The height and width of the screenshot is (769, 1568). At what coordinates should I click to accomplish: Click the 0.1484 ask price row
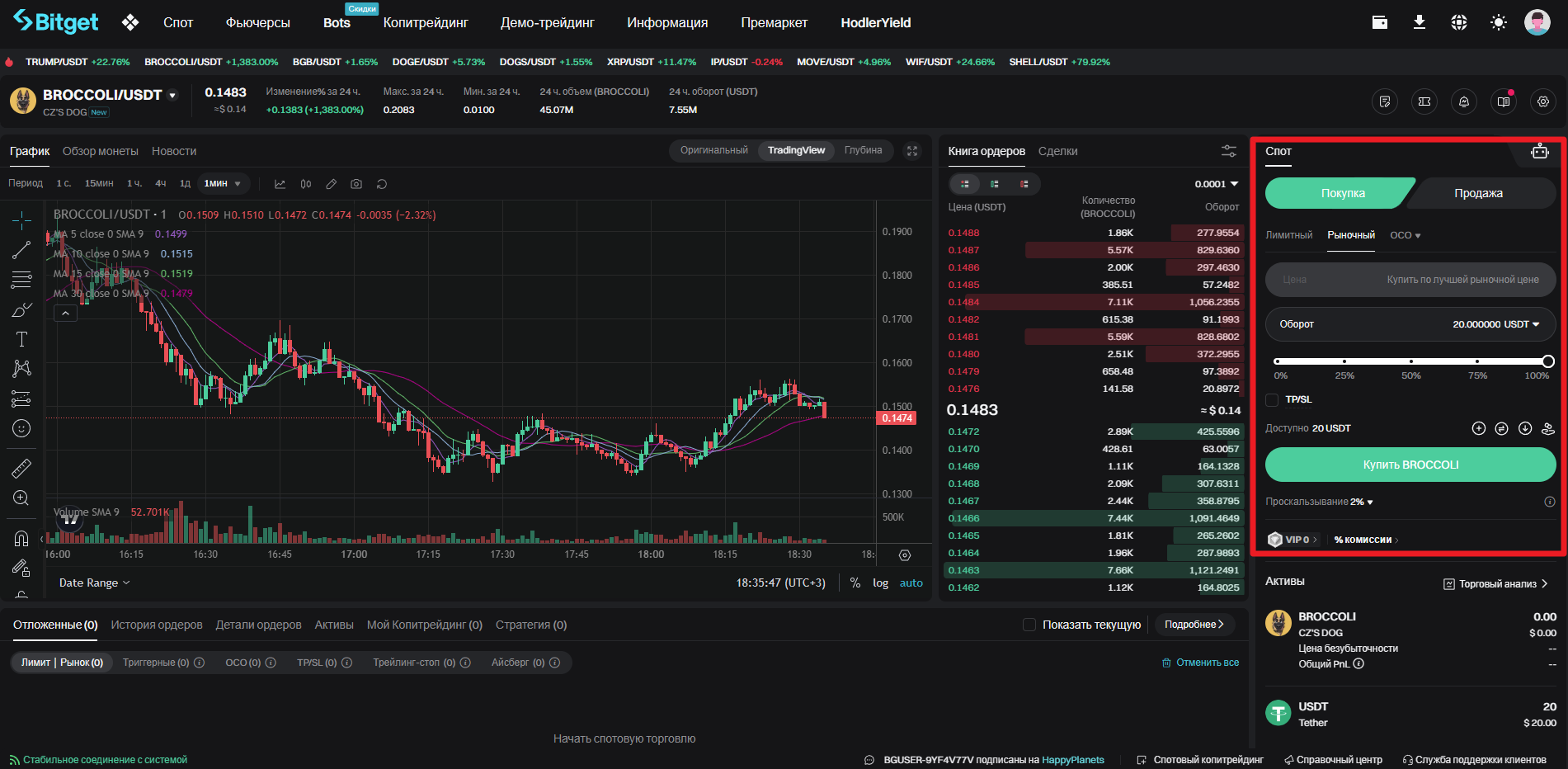(x=1094, y=302)
